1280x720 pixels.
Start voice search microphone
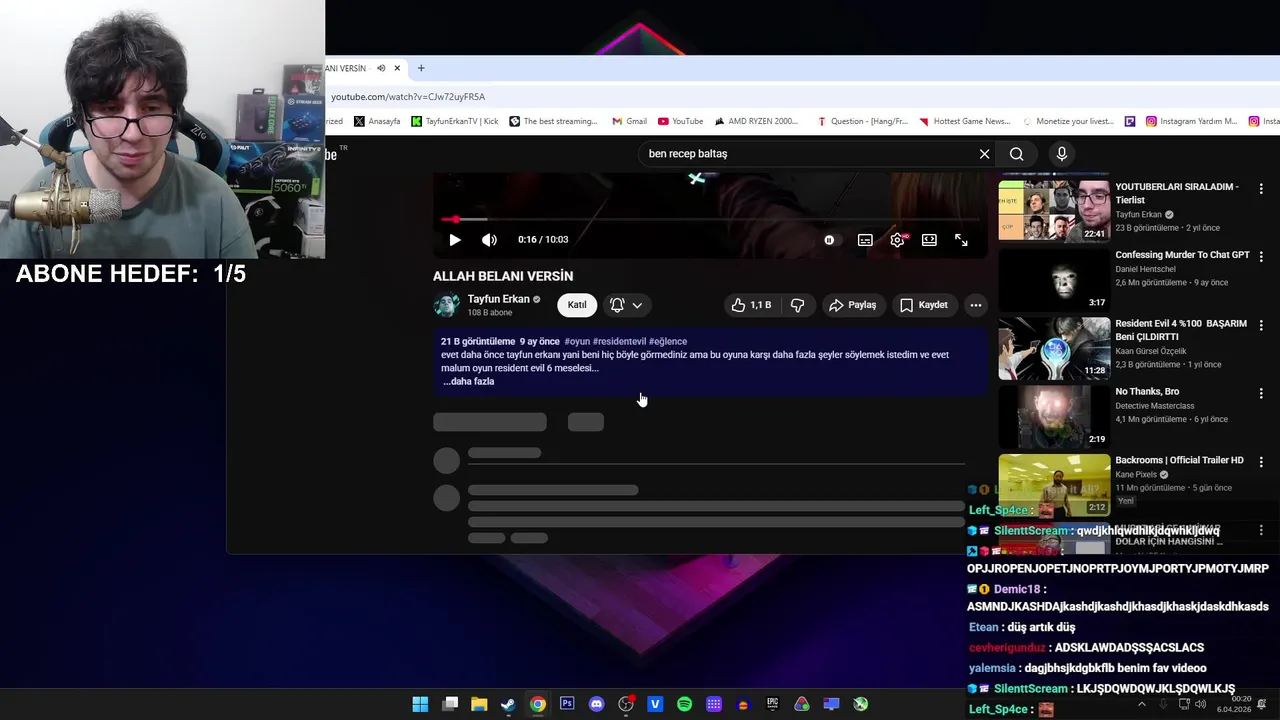[x=1062, y=154]
